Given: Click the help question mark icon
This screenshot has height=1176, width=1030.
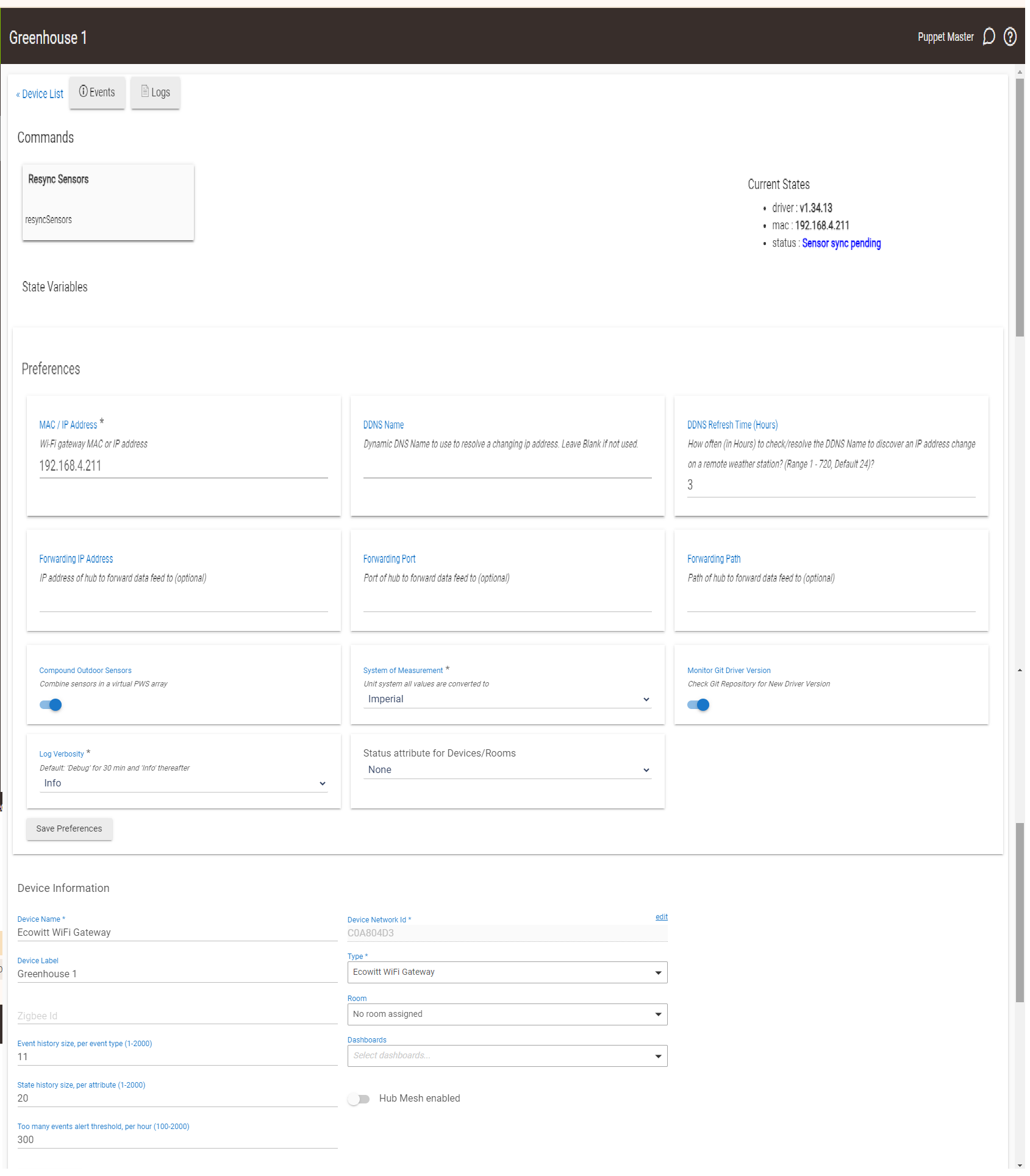Looking at the screenshot, I should pos(1010,37).
